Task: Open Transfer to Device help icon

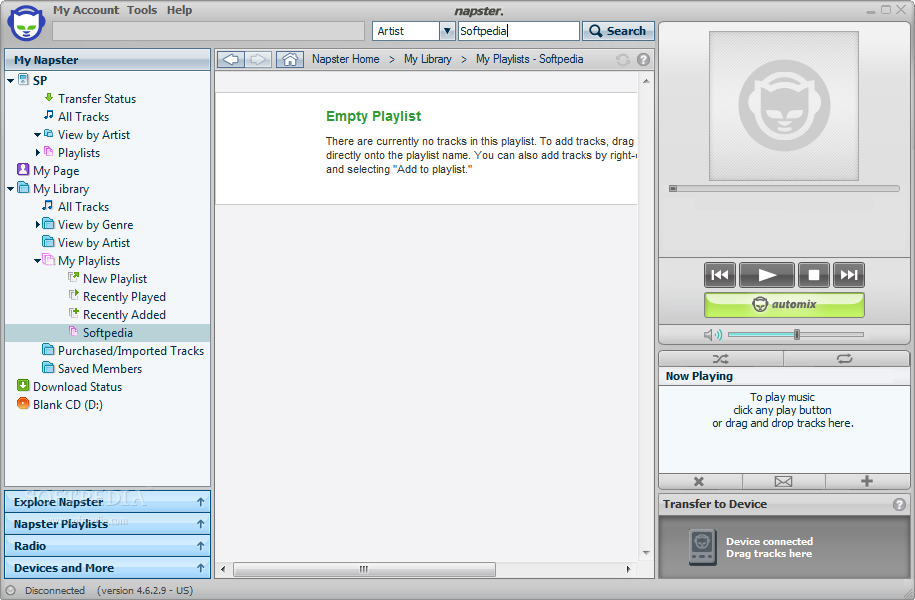Action: point(899,504)
